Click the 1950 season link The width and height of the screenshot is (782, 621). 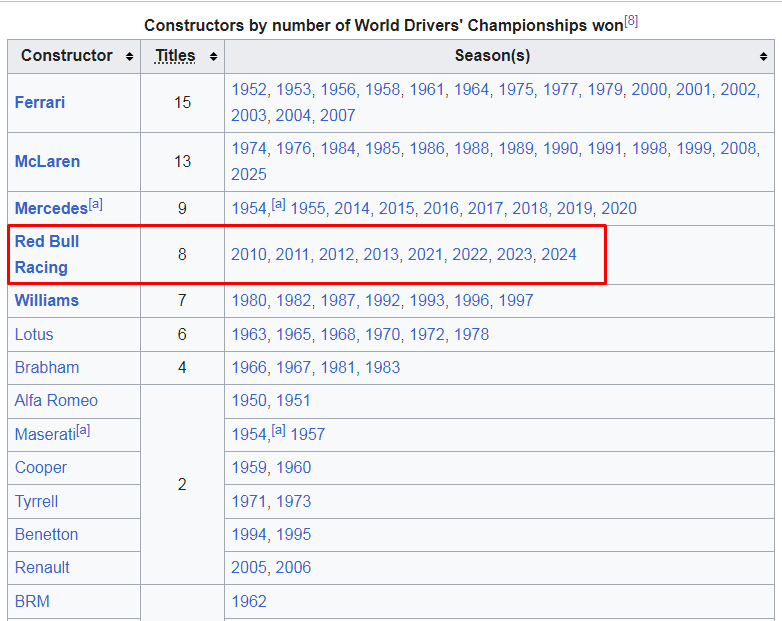(249, 400)
